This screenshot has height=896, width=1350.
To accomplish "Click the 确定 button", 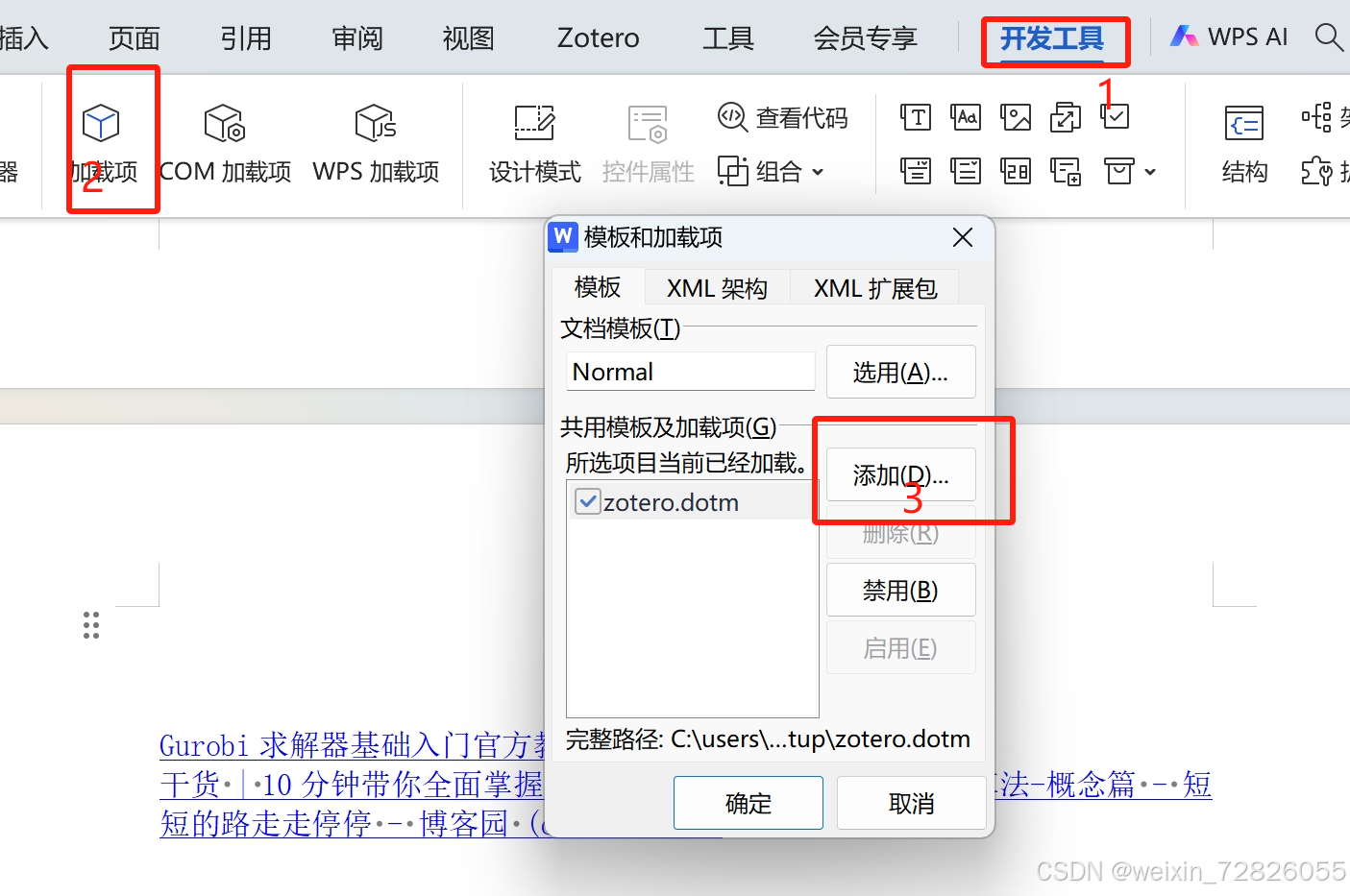I will 749,803.
